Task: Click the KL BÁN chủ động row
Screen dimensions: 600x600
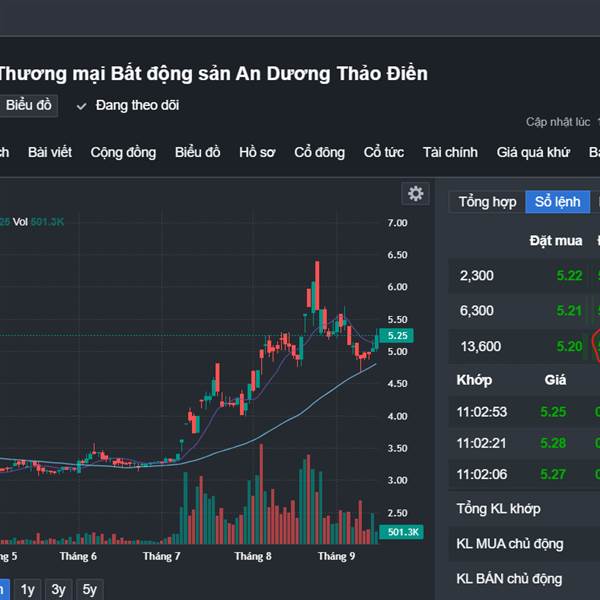Action: tap(524, 579)
